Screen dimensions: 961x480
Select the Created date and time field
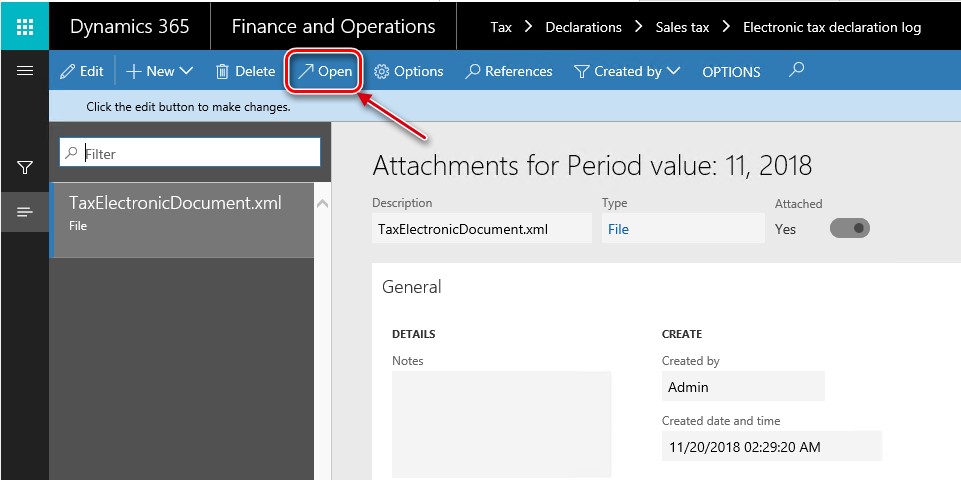point(772,446)
